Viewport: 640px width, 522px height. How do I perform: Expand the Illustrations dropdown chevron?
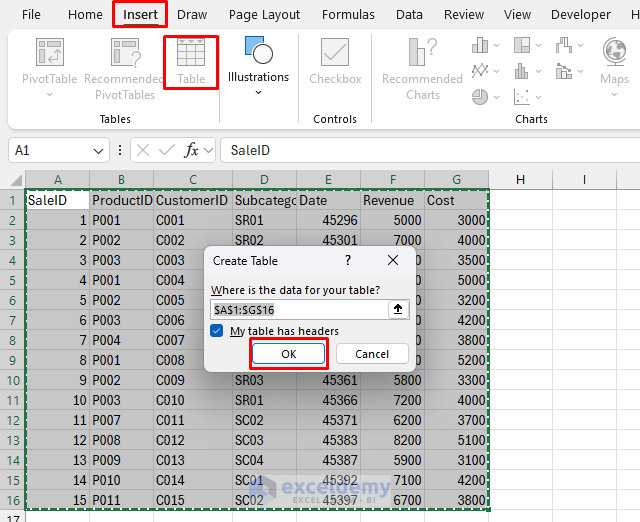click(258, 93)
